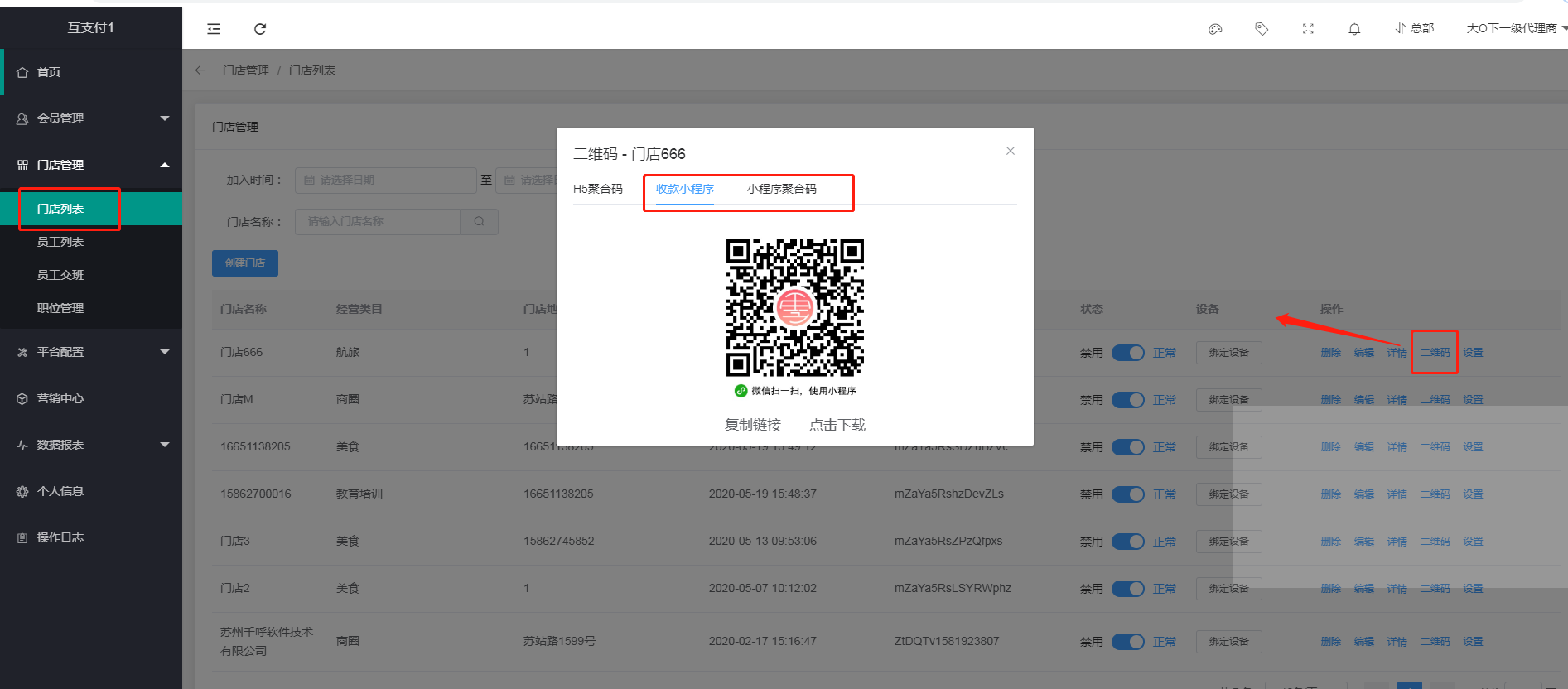This screenshot has height=689, width=1568.
Task: Click the 门店管理 grid icon
Action: coord(22,165)
